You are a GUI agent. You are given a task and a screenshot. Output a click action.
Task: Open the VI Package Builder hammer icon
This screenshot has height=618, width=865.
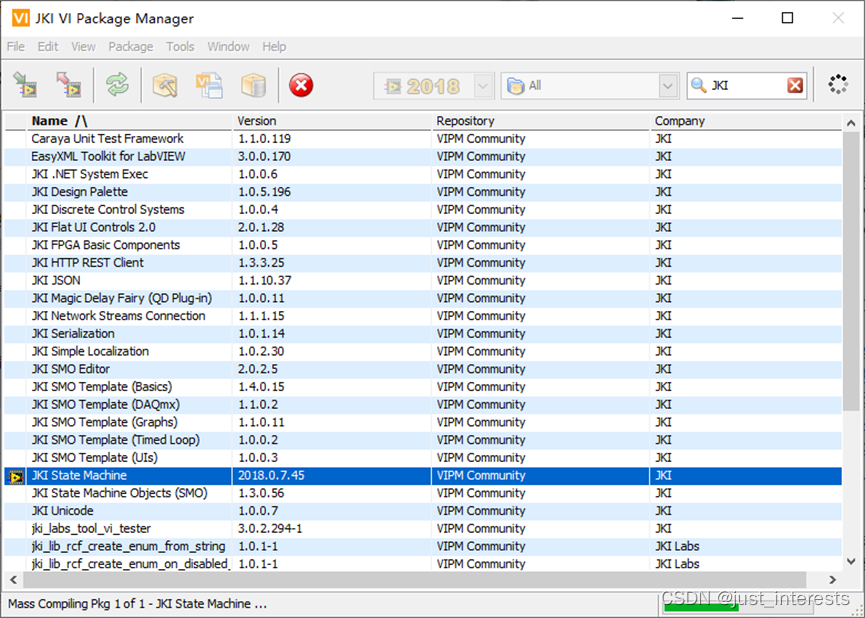[164, 86]
